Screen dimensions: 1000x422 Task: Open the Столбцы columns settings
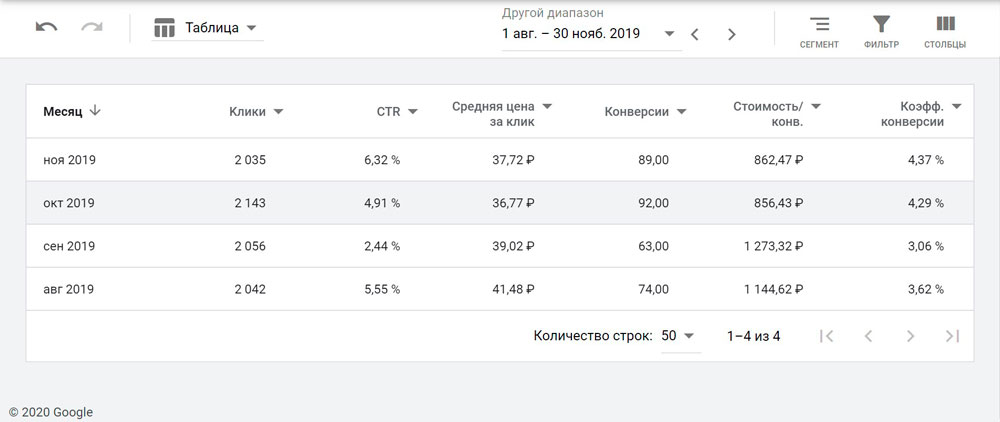pos(944,32)
